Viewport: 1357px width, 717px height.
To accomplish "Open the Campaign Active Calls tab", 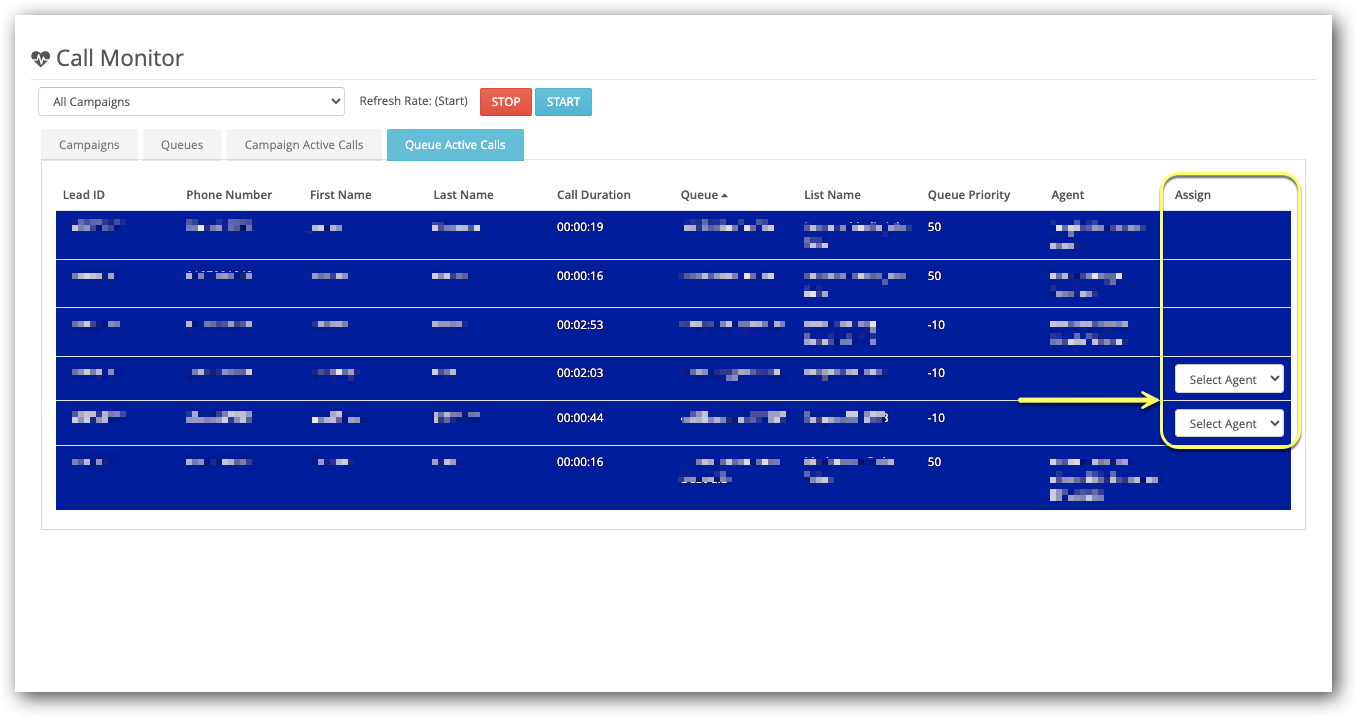I will point(304,144).
